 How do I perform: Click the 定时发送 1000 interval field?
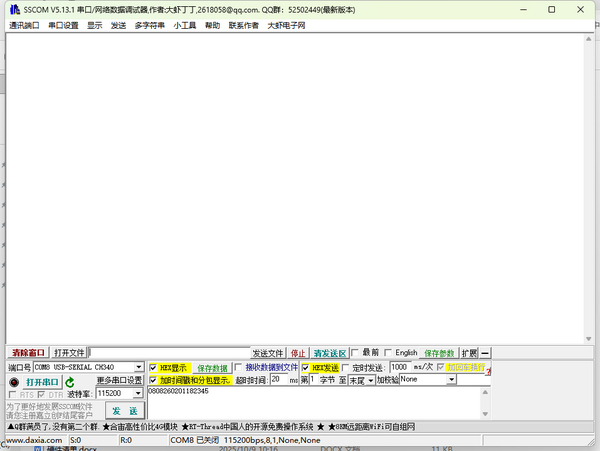400,367
